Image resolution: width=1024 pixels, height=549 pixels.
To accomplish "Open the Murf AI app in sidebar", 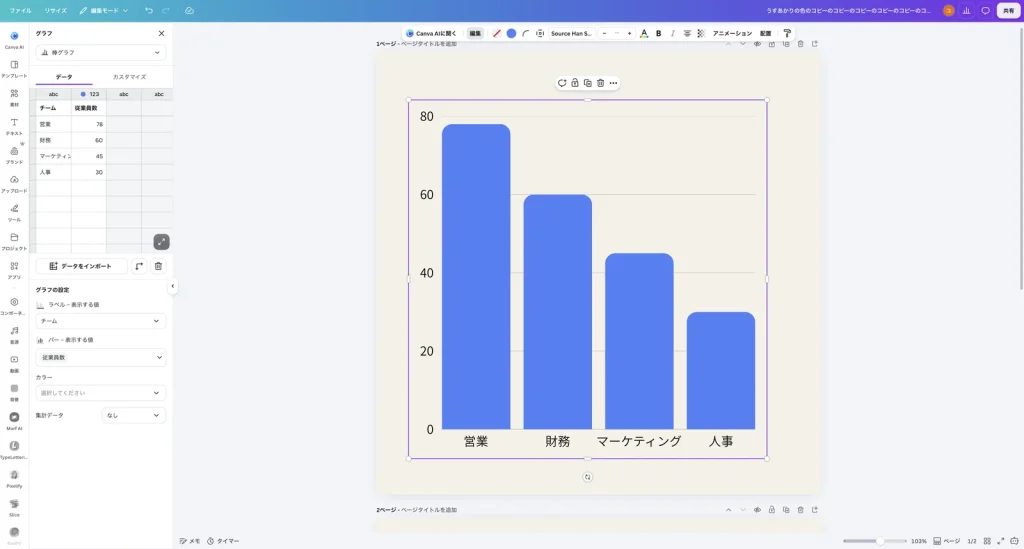I will (x=14, y=420).
